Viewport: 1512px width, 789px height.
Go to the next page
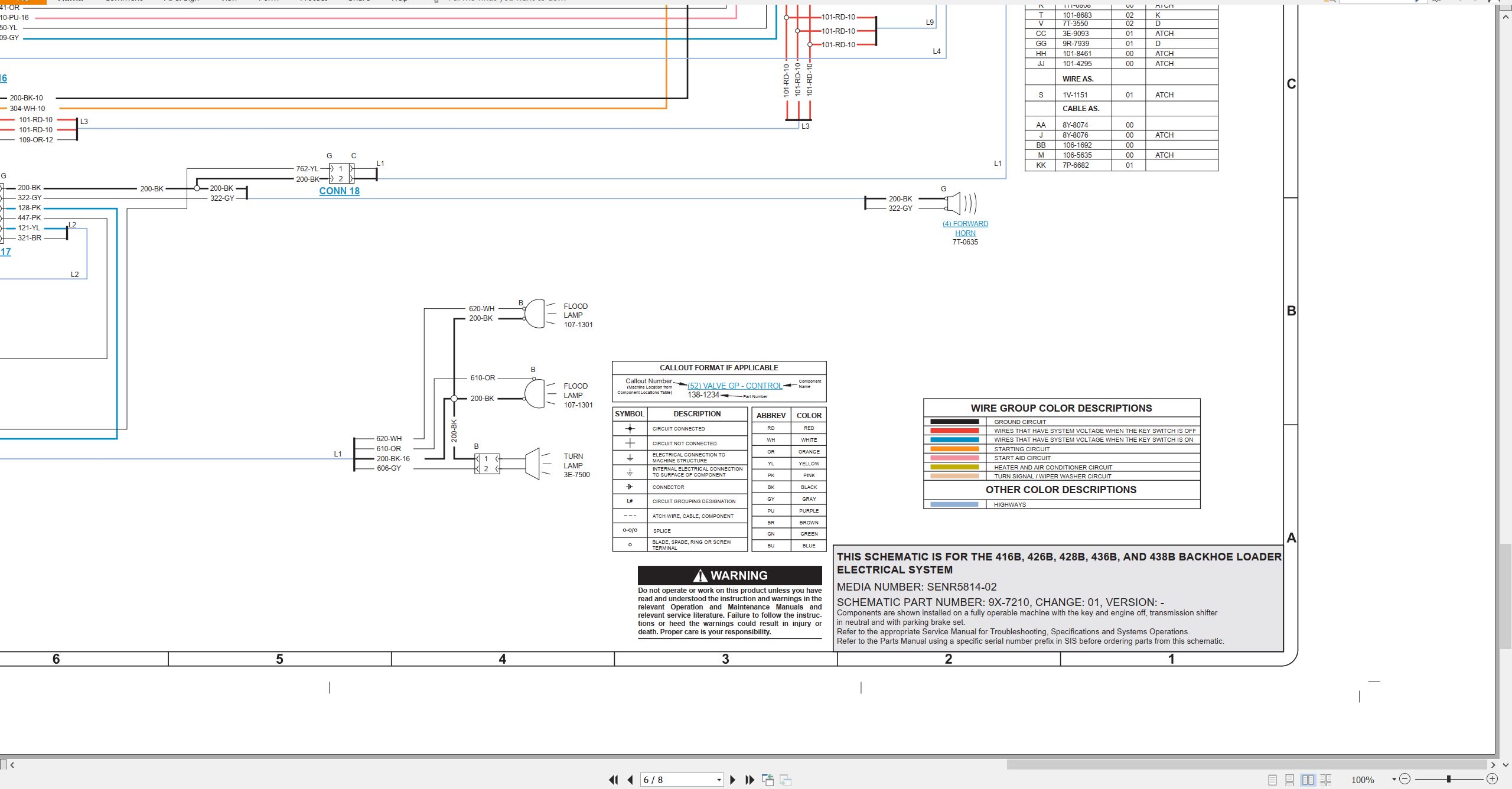[733, 780]
